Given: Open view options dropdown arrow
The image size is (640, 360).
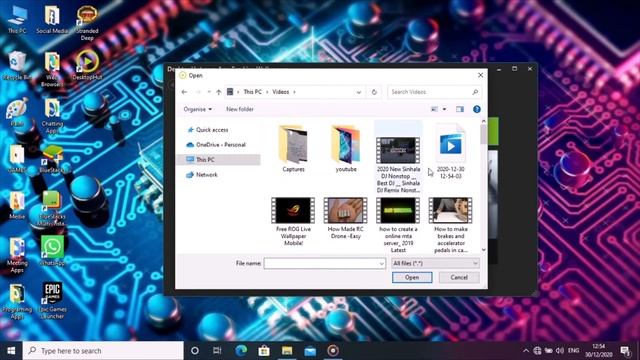Looking at the screenshot, I should pos(444,109).
